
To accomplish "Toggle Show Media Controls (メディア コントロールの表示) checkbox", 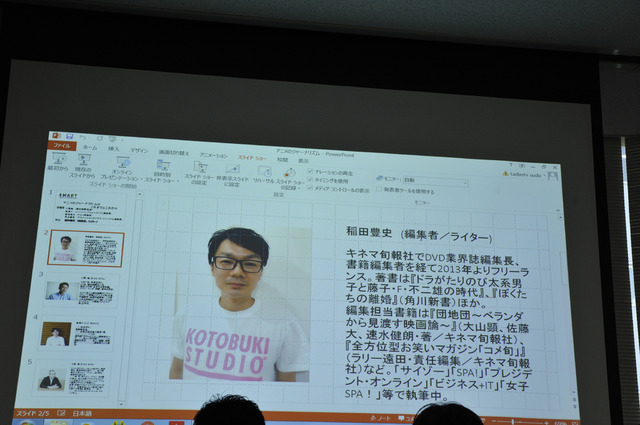I will 310,188.
